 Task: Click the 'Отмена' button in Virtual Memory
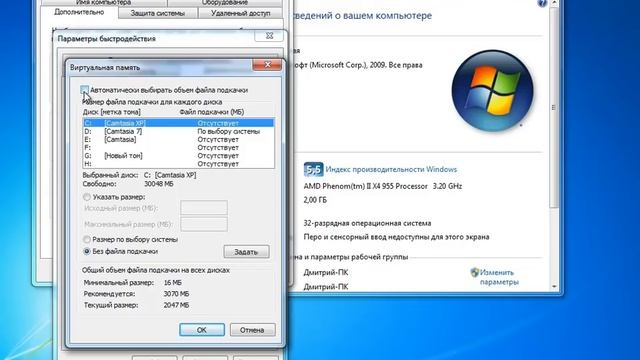252,330
